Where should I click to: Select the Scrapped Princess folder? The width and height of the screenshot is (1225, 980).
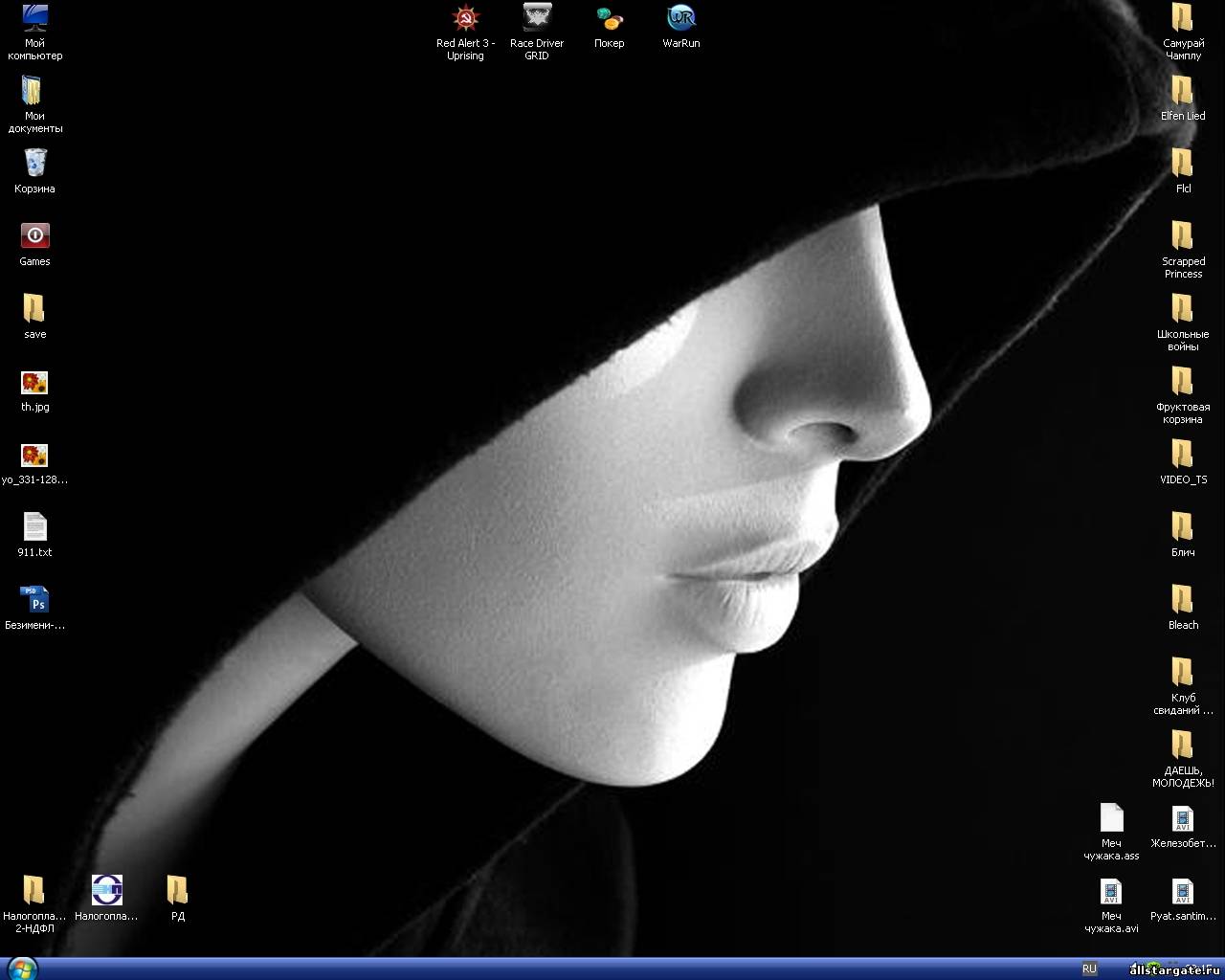coord(1183,236)
